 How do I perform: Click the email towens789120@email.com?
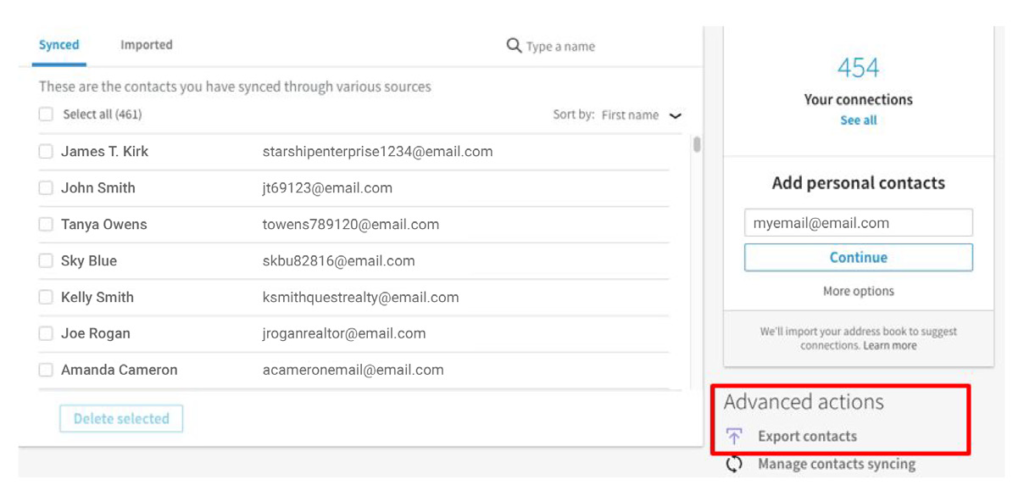(x=351, y=225)
